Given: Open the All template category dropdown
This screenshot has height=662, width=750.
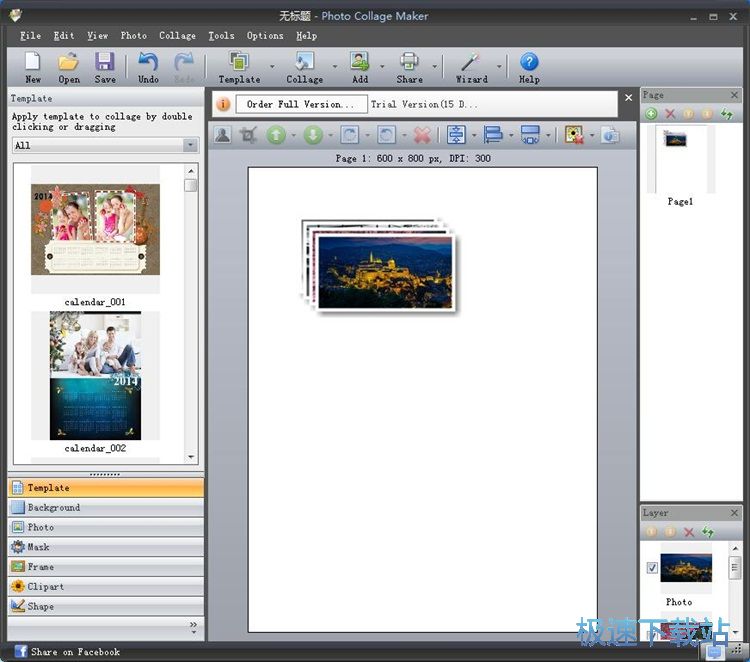Looking at the screenshot, I should [x=190, y=146].
